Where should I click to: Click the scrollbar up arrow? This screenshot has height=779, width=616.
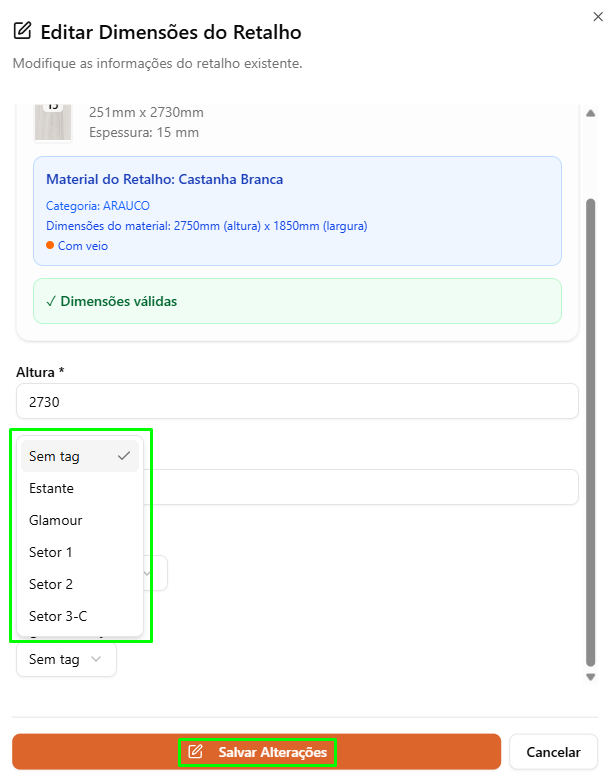[590, 113]
